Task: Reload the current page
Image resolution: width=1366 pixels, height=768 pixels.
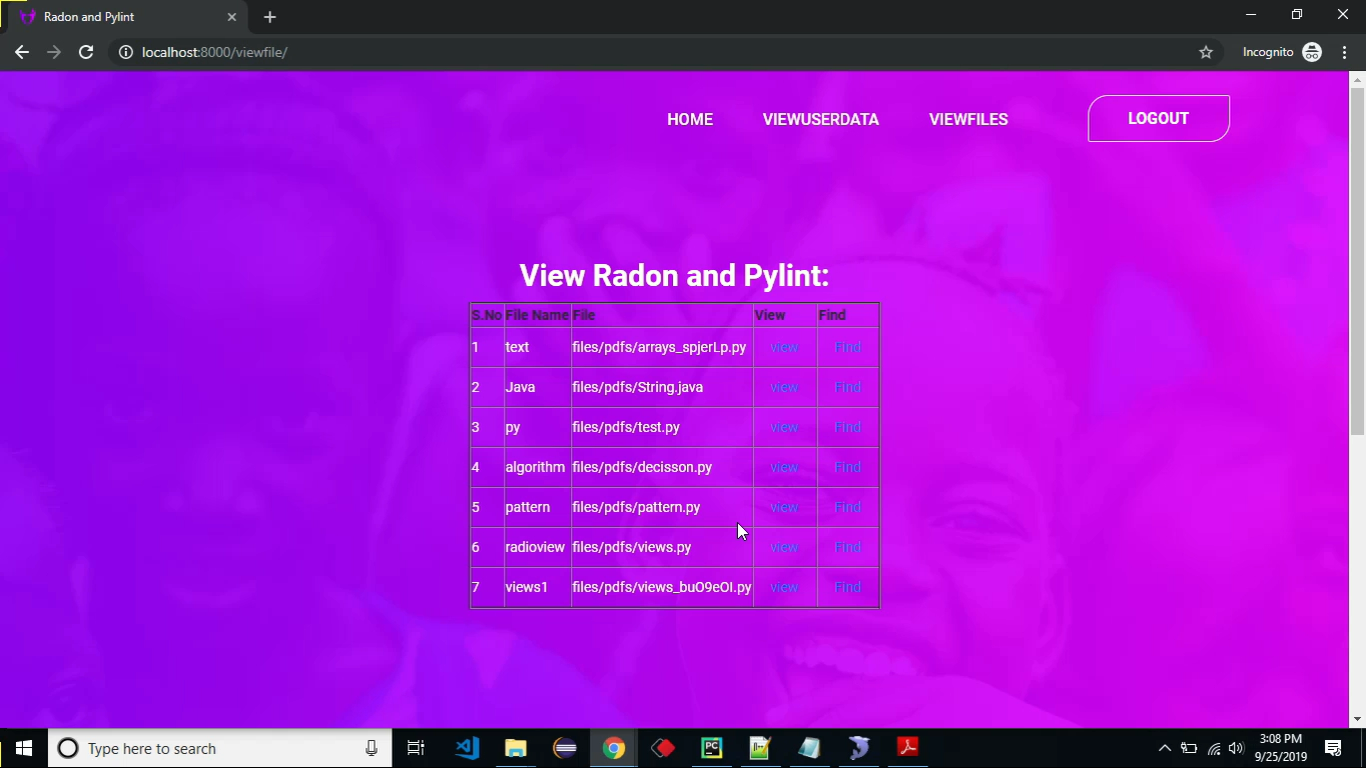Action: click(86, 52)
